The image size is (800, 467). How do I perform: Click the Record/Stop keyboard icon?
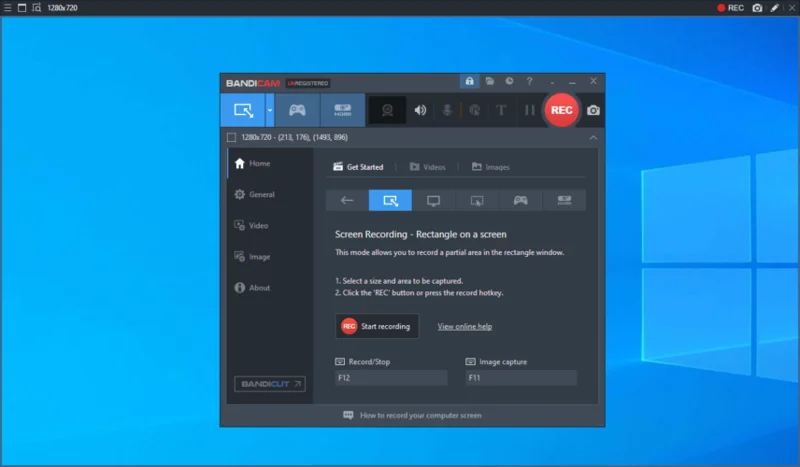click(340, 362)
